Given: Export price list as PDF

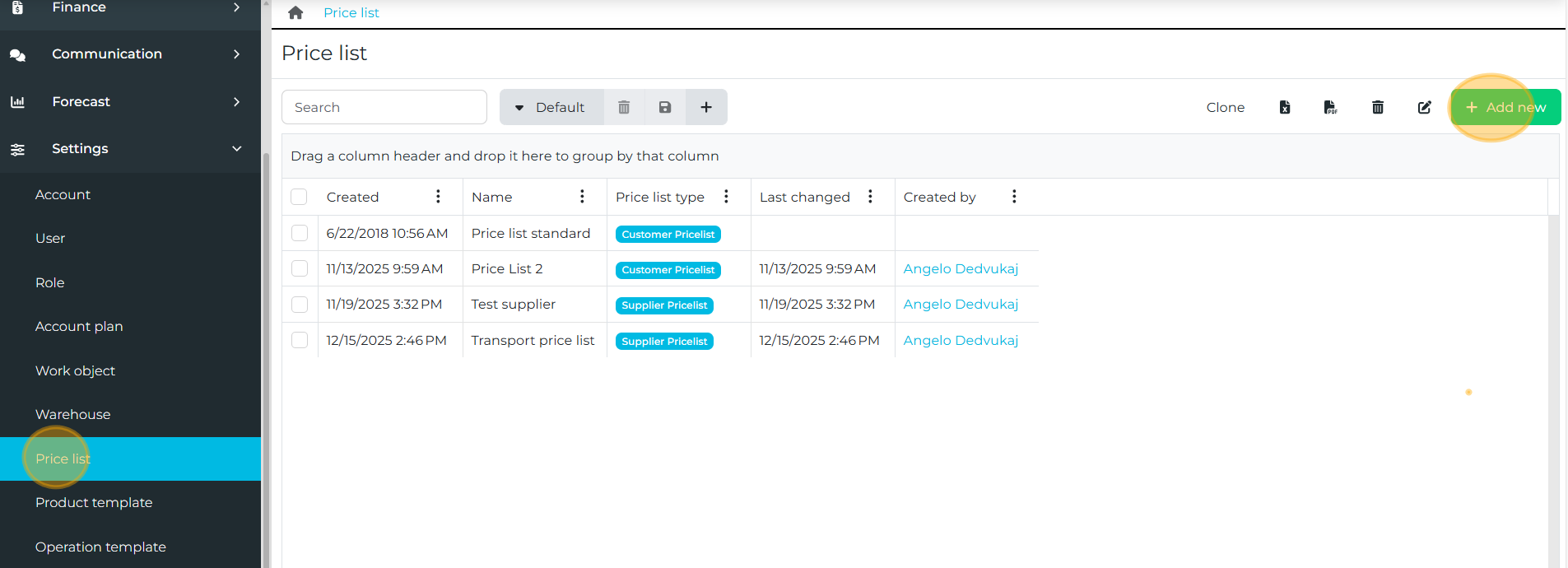Looking at the screenshot, I should [1330, 107].
